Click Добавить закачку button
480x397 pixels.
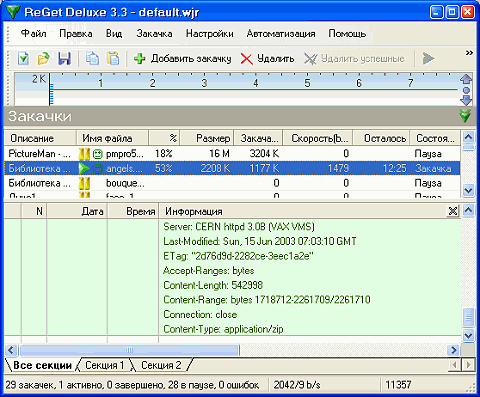click(x=182, y=59)
